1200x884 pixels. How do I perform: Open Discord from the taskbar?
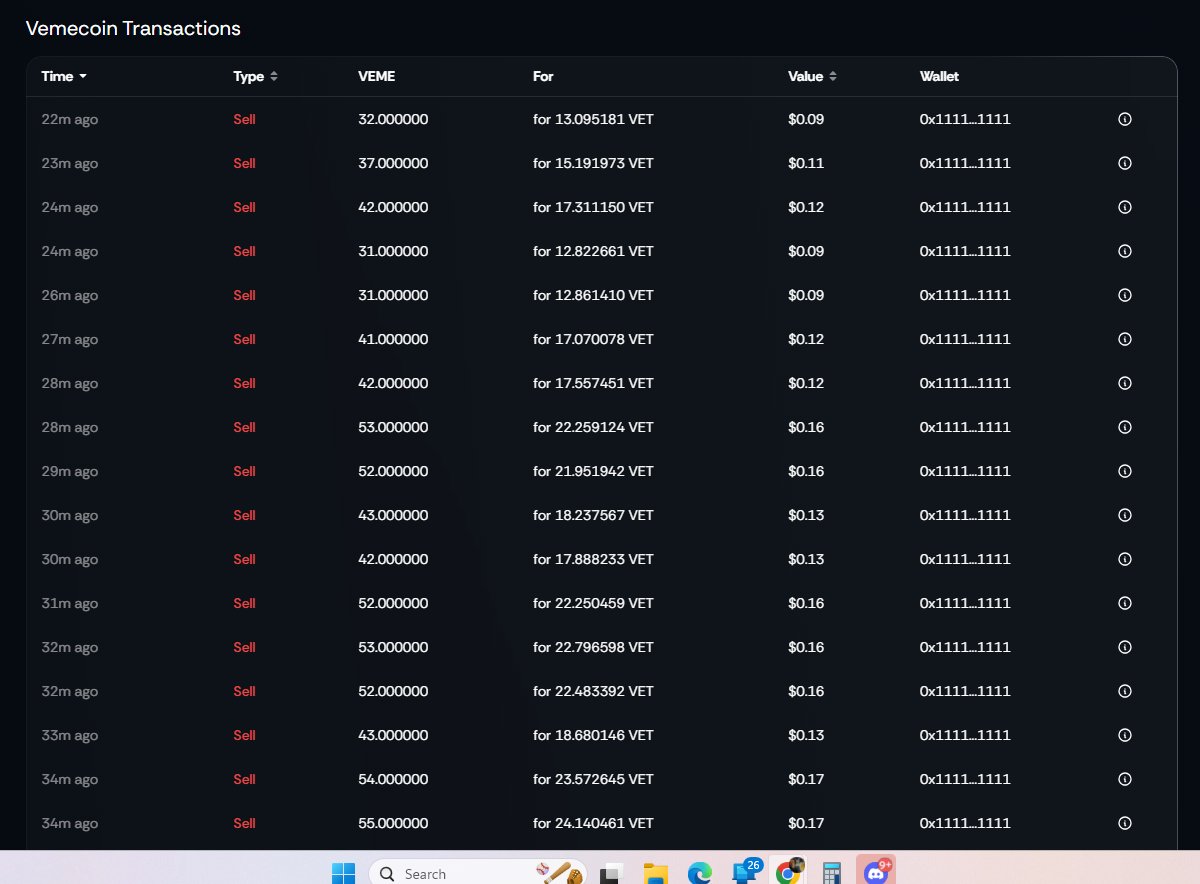coord(876,872)
